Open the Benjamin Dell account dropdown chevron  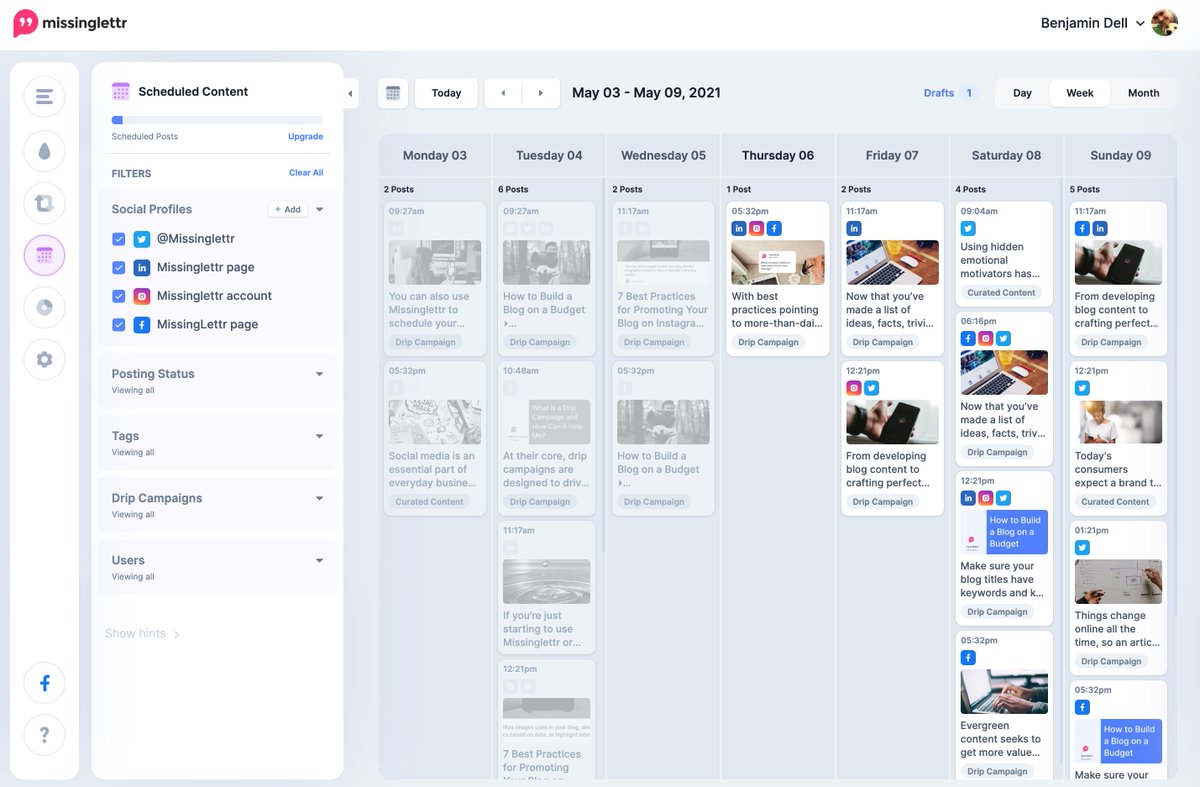pos(1140,24)
